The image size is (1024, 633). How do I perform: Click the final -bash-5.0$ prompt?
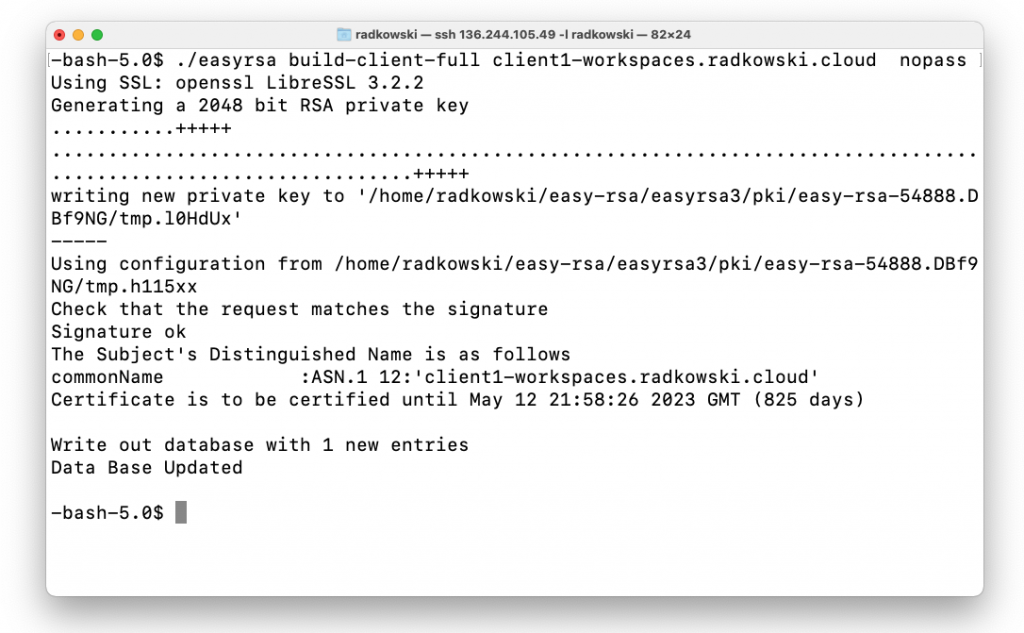point(107,513)
